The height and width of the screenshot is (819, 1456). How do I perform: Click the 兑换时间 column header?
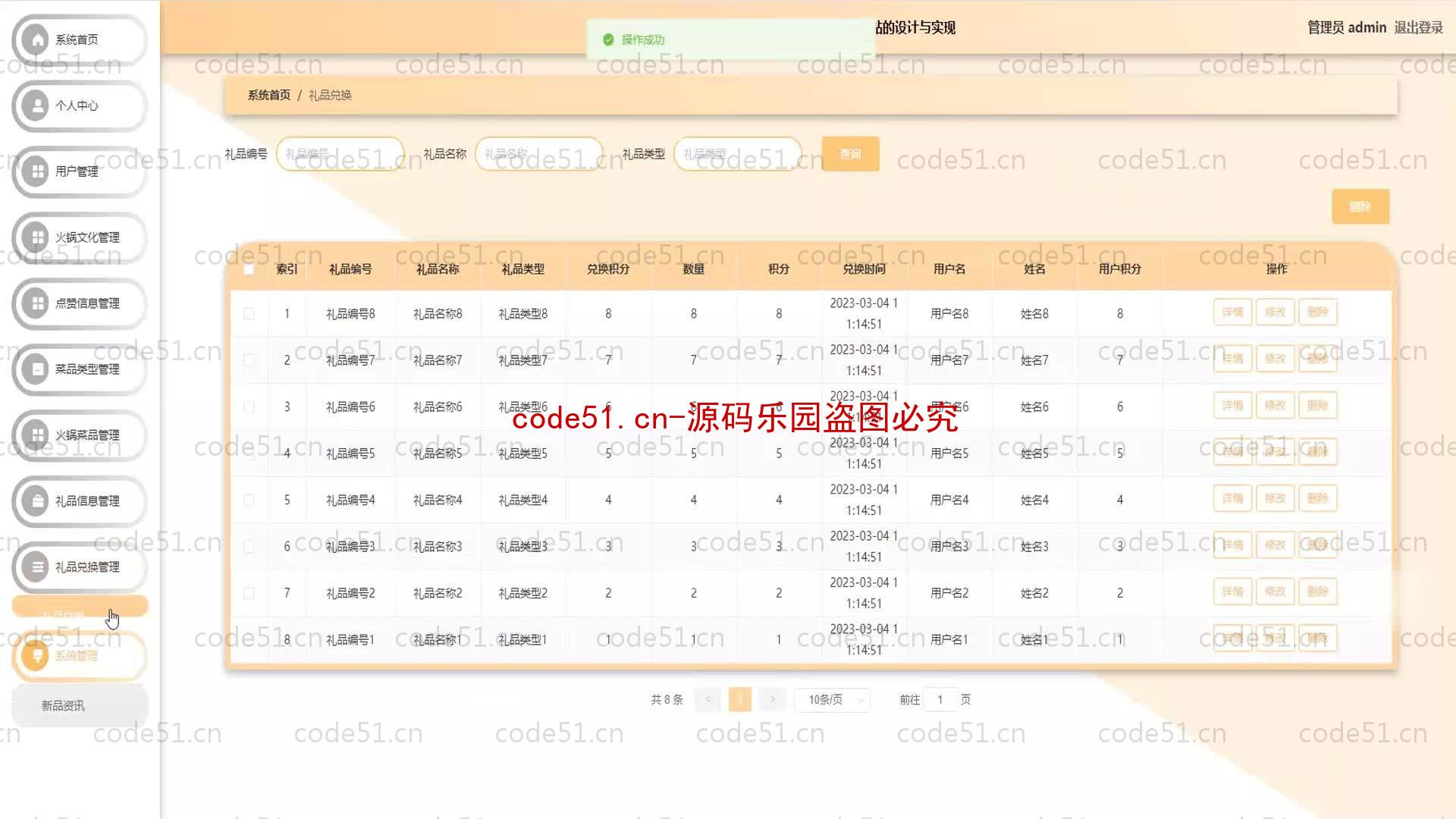[864, 269]
